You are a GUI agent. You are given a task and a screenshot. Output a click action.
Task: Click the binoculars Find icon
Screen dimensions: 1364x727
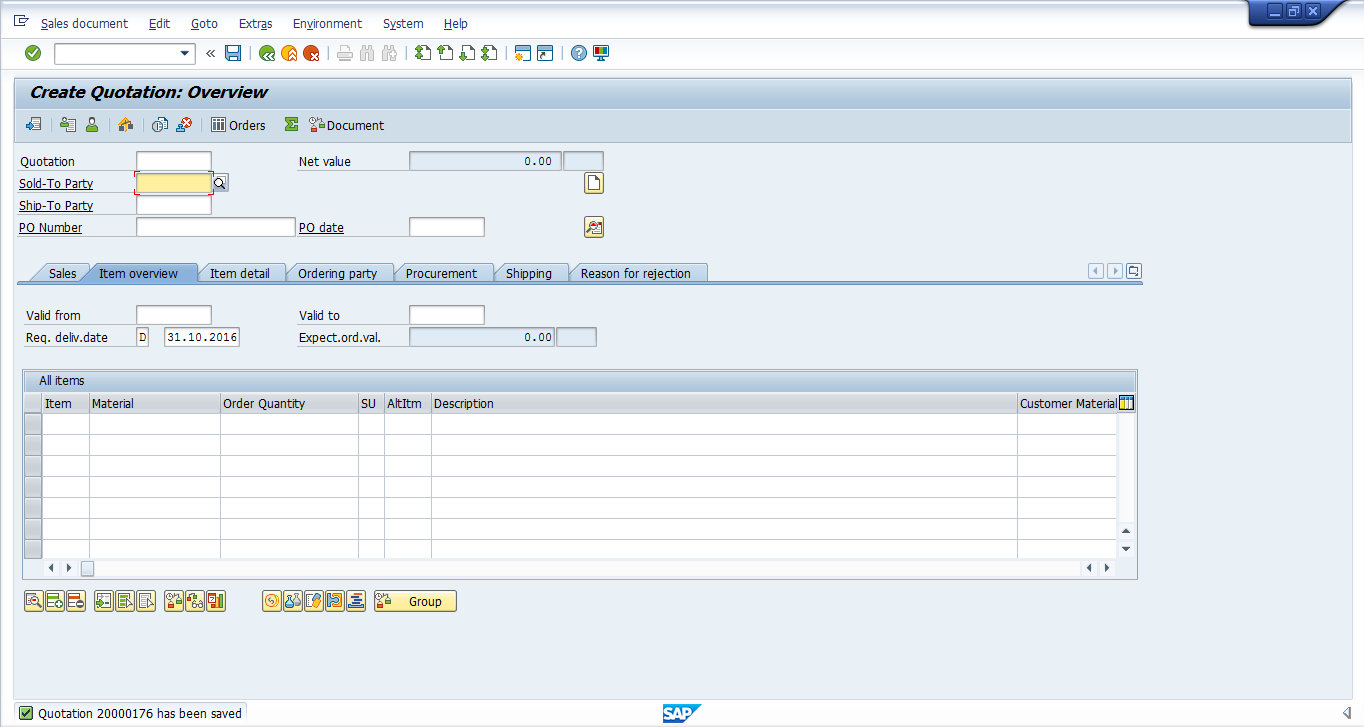pos(367,53)
